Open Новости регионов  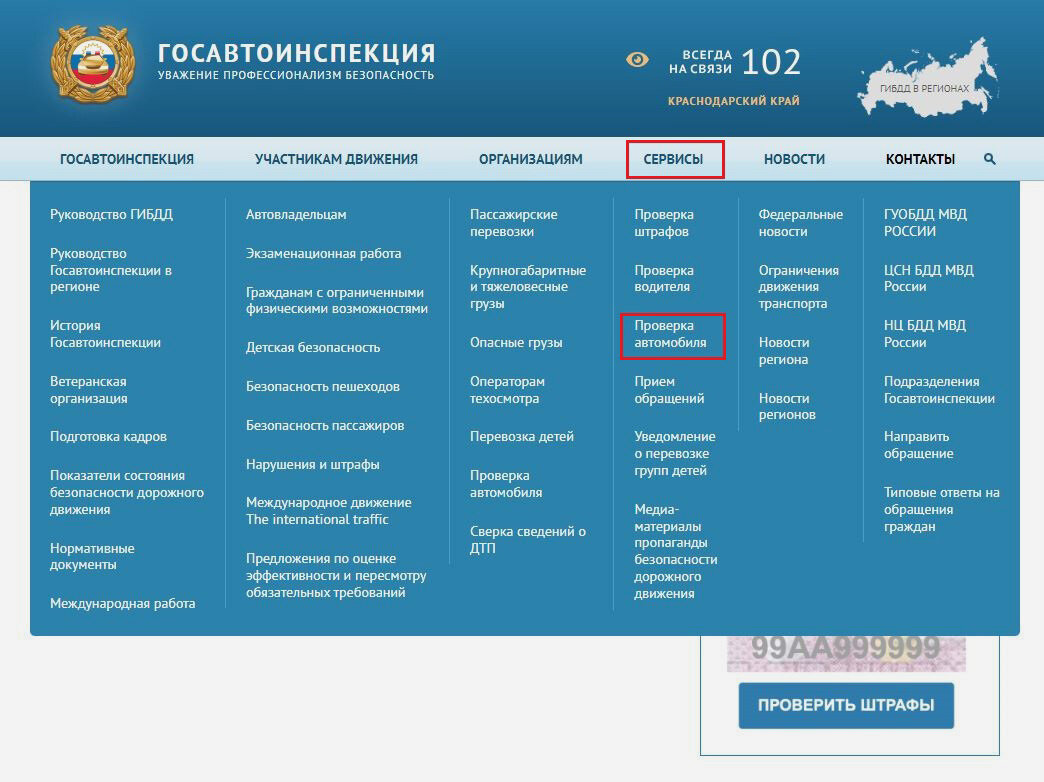pos(787,406)
